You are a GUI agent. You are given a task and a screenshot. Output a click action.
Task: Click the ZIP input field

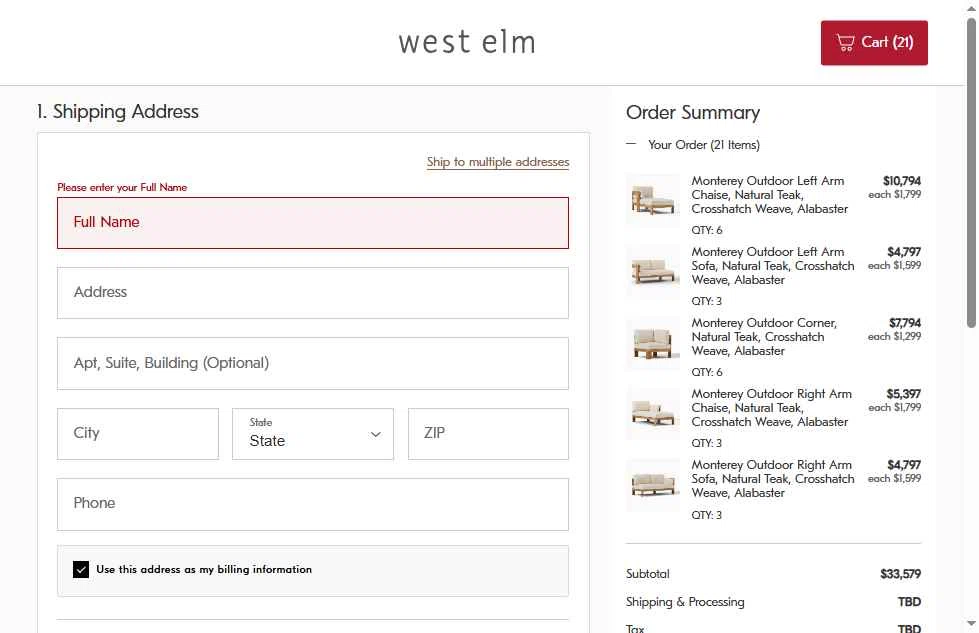(x=488, y=434)
